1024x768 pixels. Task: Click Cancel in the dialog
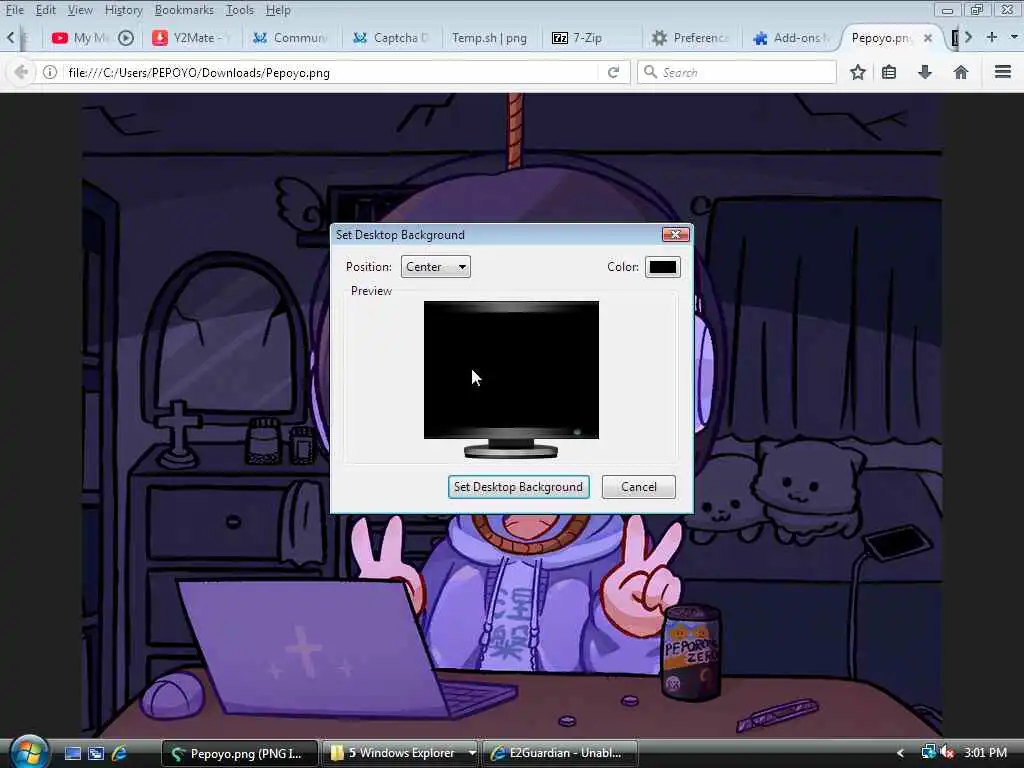tap(639, 487)
